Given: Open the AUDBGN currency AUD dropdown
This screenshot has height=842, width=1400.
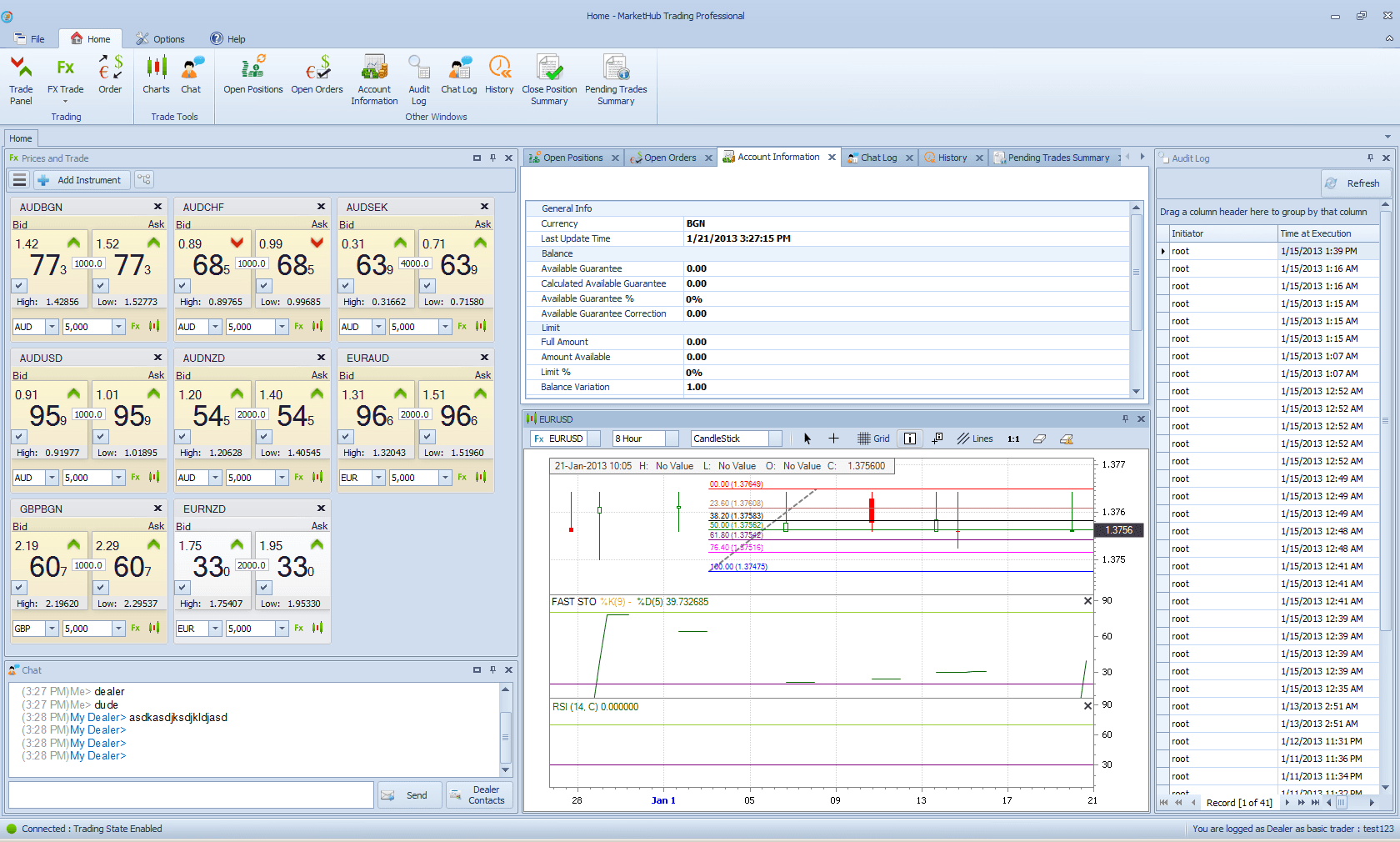Looking at the screenshot, I should (52, 327).
